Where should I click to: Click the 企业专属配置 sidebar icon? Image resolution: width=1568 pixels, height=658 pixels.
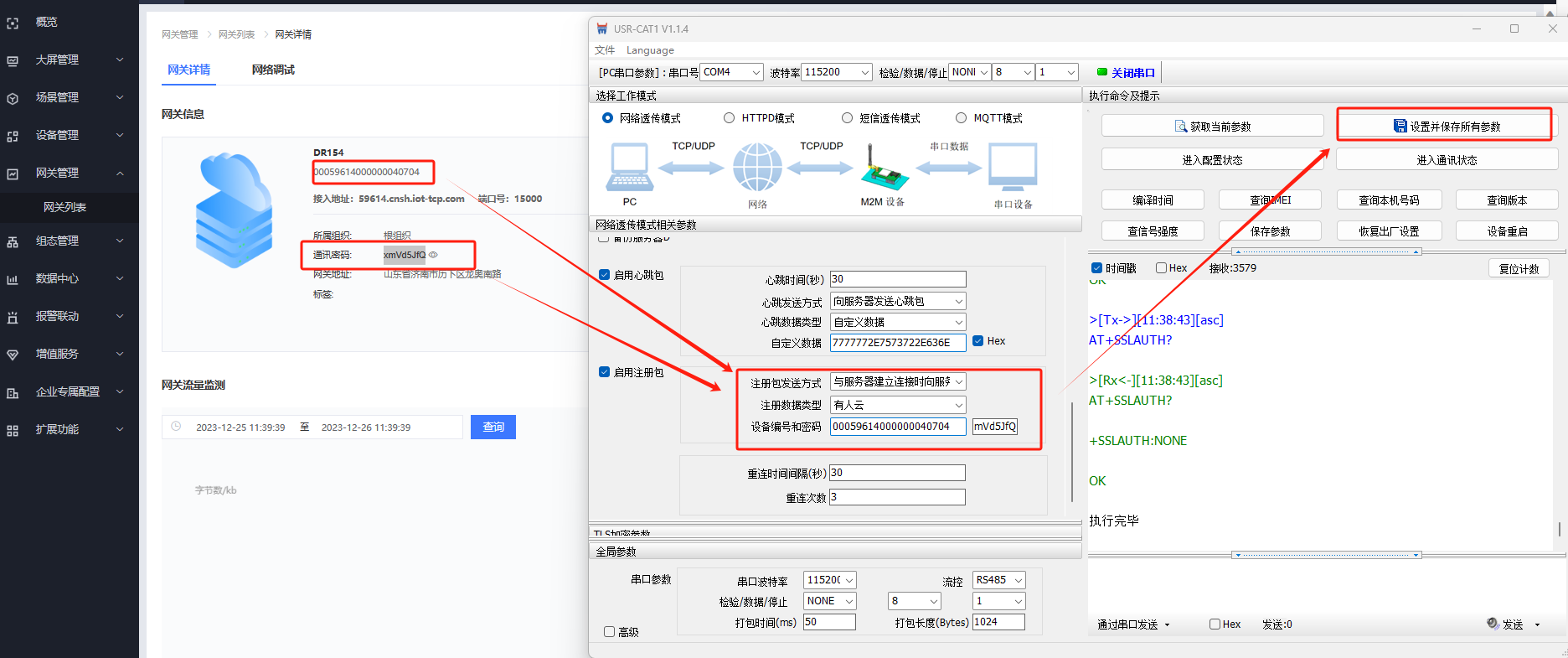coord(13,392)
